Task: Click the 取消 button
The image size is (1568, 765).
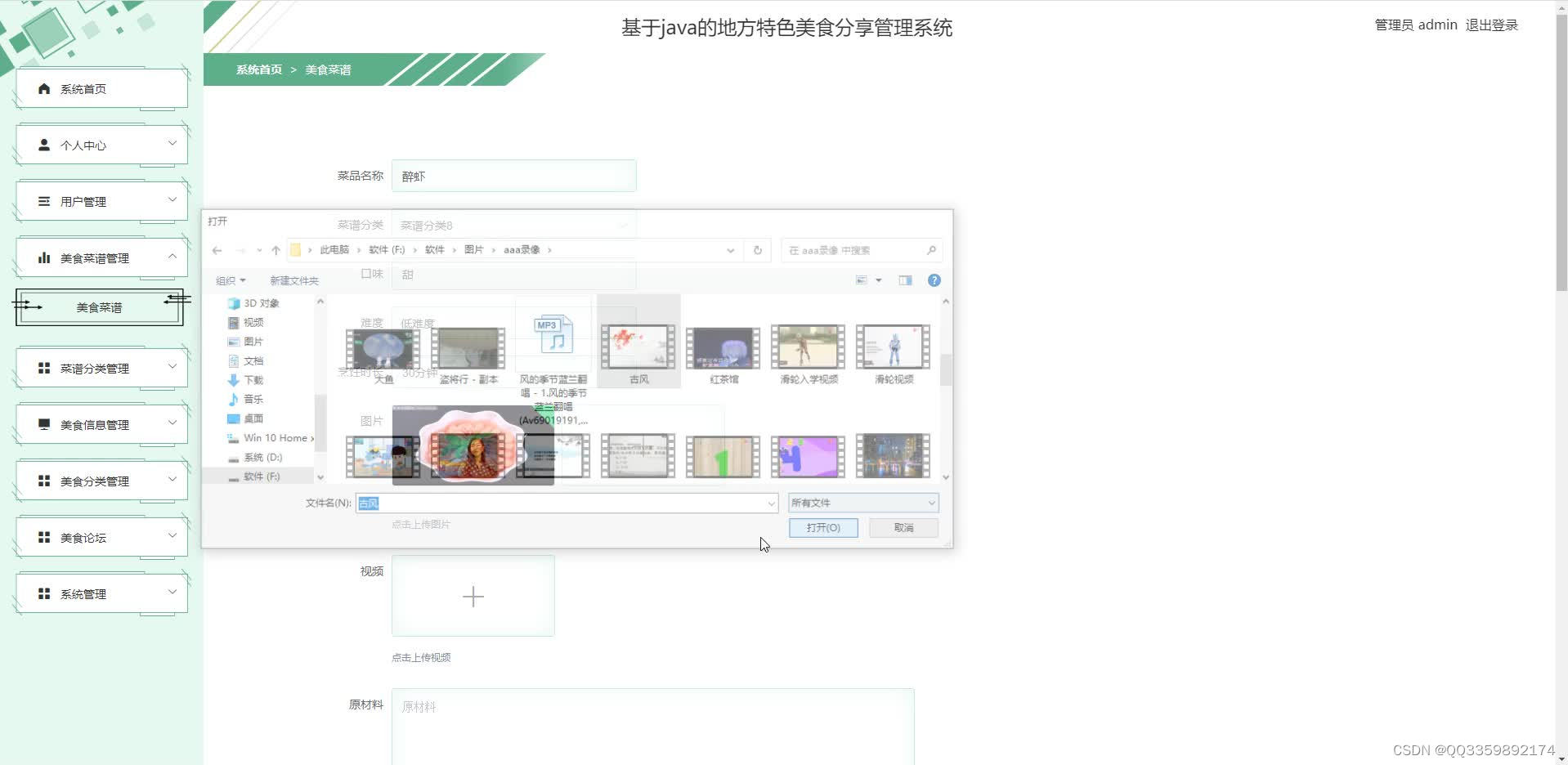Action: tap(903, 528)
